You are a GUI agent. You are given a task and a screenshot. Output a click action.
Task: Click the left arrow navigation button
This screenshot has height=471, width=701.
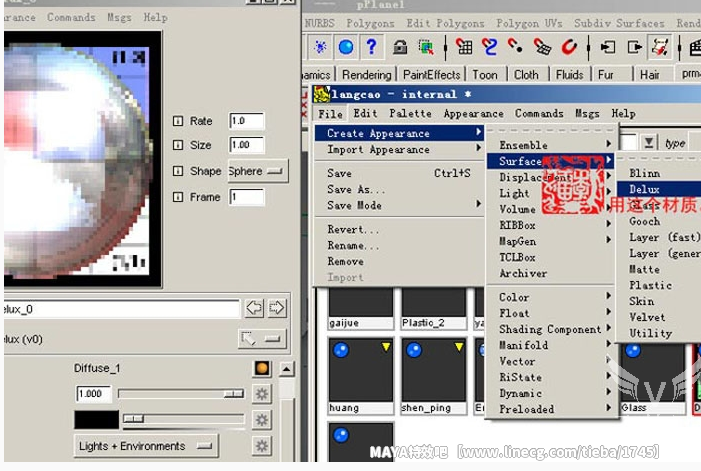pyautogui.click(x=254, y=308)
